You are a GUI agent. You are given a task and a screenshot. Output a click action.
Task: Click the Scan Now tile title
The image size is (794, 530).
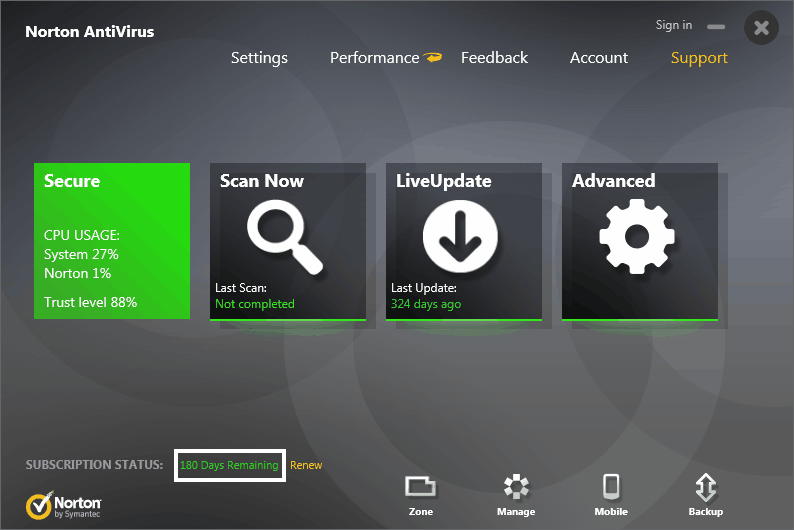[x=262, y=181]
